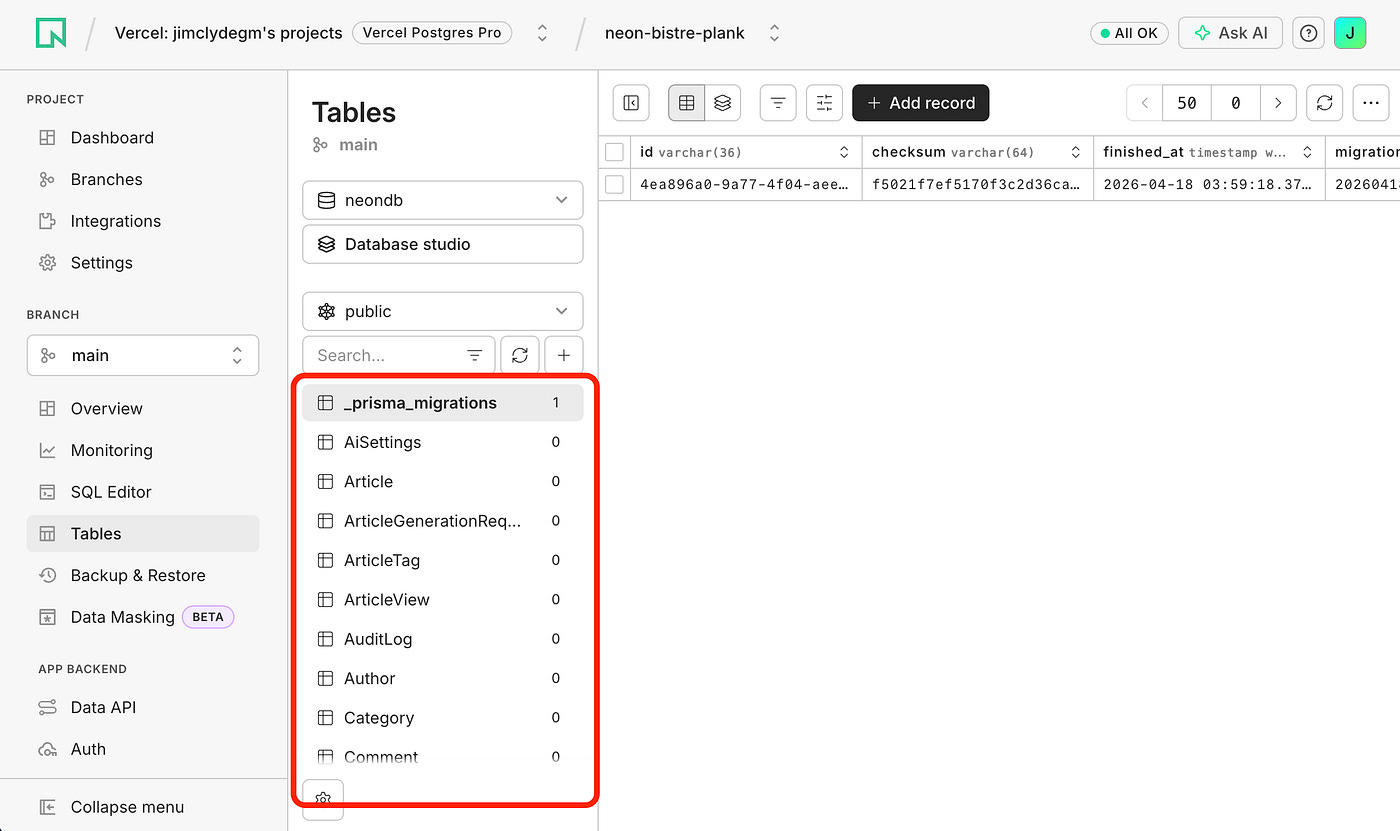Click the All OK status badge
The width and height of the screenshot is (1400, 831).
(x=1129, y=33)
